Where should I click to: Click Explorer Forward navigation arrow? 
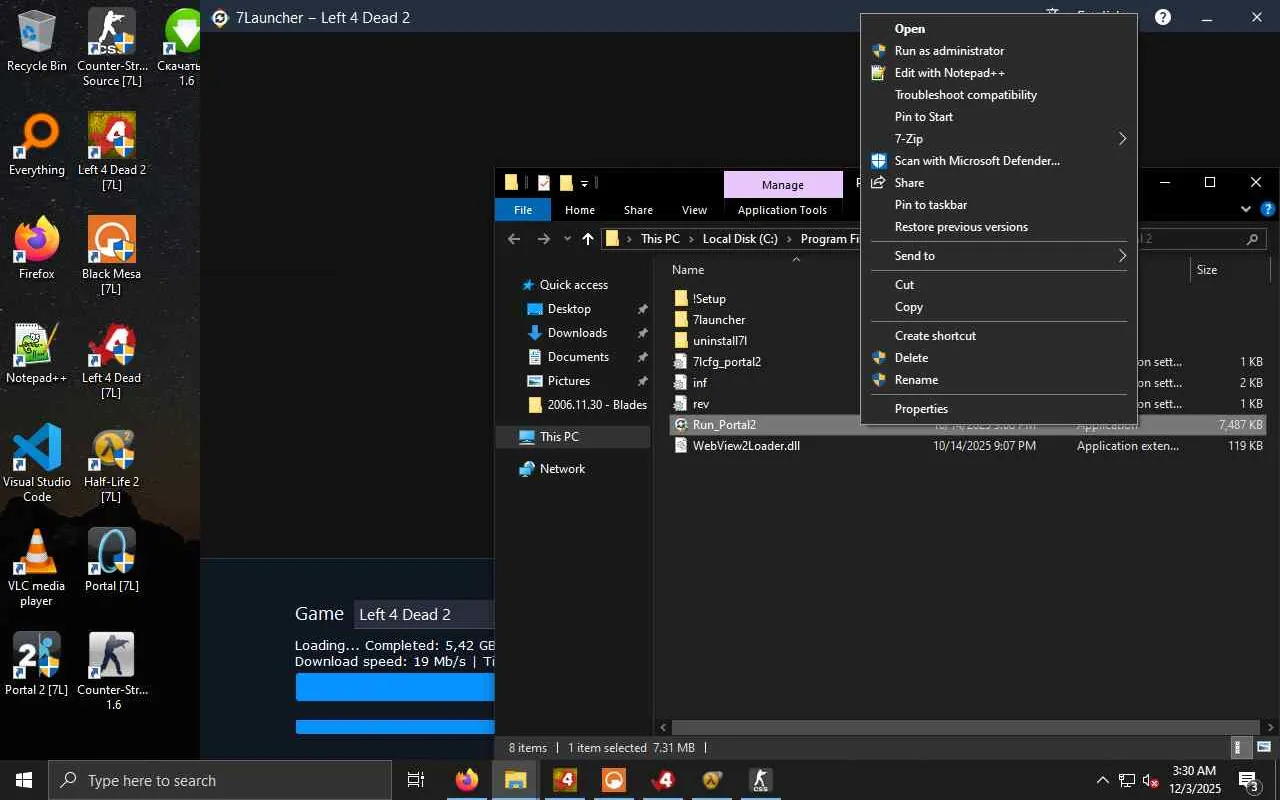(x=544, y=239)
